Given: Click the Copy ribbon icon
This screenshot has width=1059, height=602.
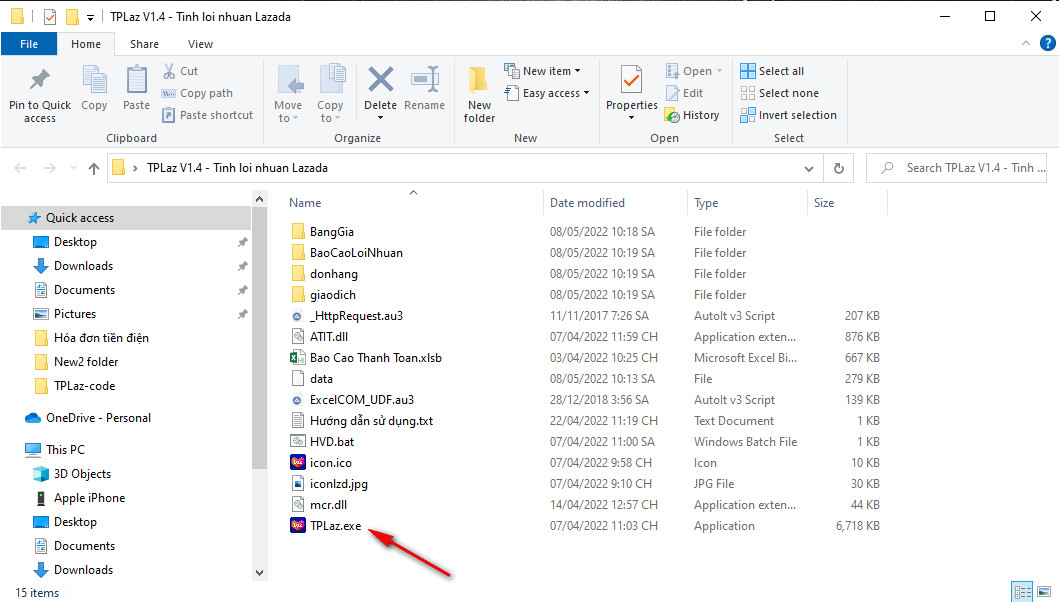Looking at the screenshot, I should [94, 89].
